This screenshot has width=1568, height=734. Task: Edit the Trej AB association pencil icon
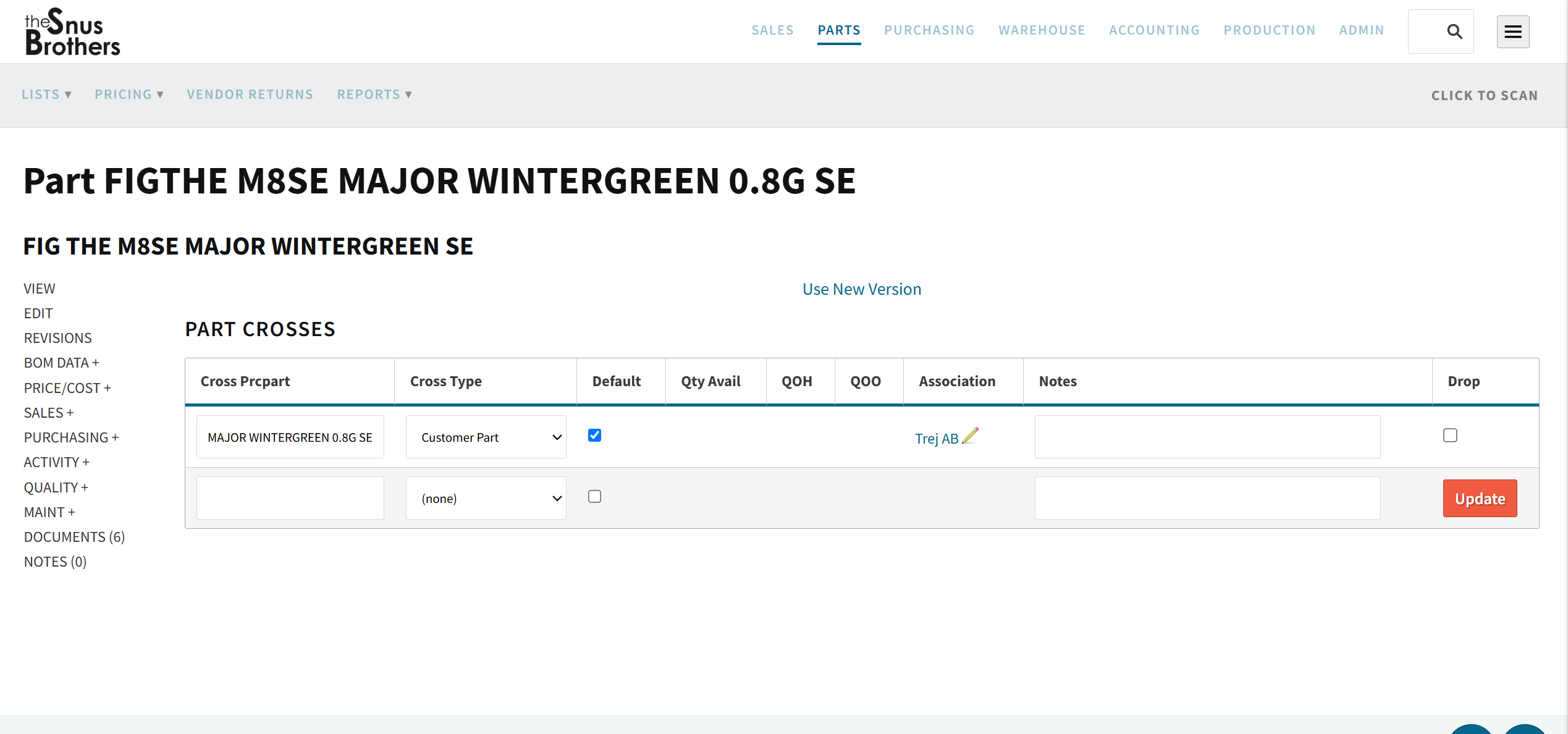[x=970, y=436]
